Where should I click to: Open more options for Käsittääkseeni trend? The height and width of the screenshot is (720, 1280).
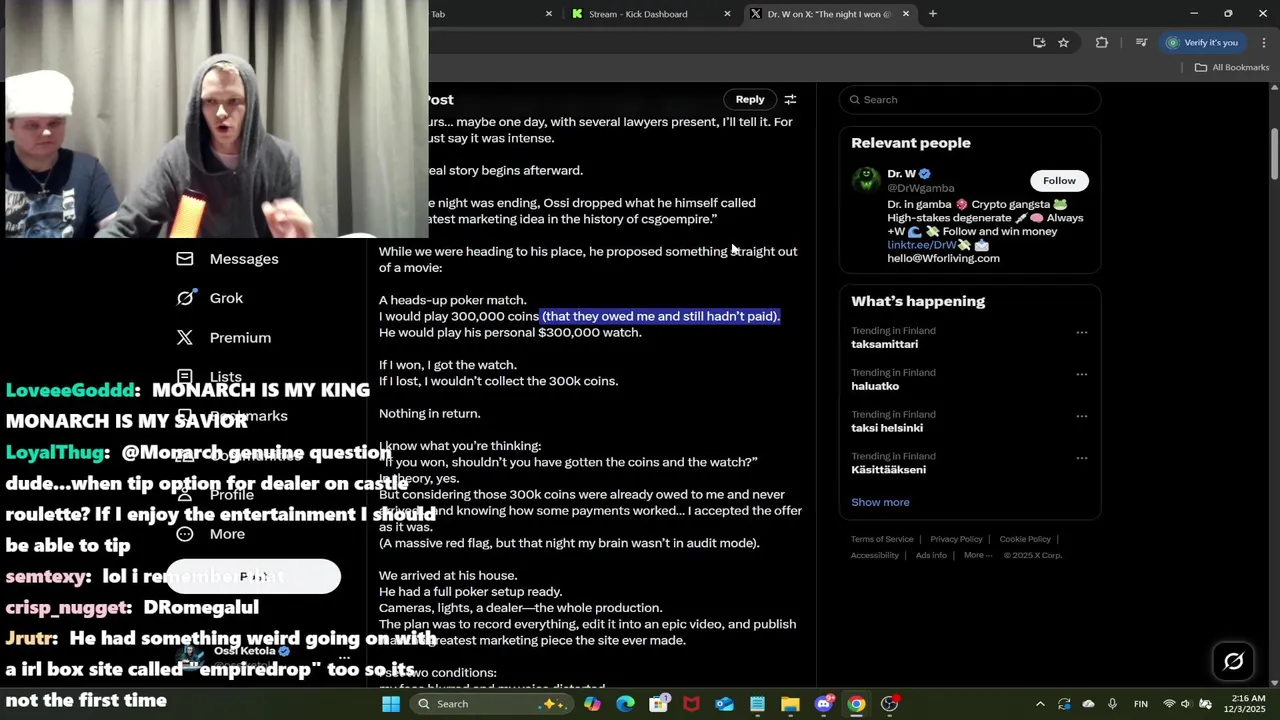point(1081,458)
